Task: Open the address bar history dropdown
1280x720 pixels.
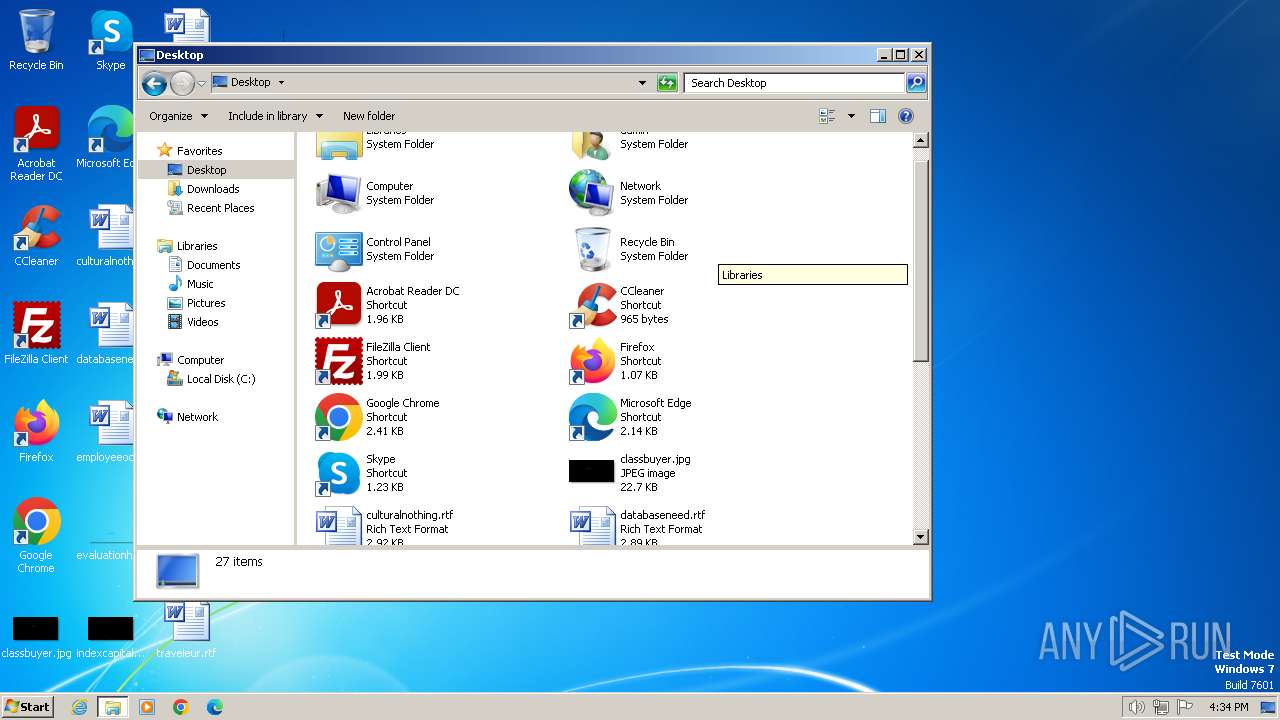Action: click(x=642, y=83)
